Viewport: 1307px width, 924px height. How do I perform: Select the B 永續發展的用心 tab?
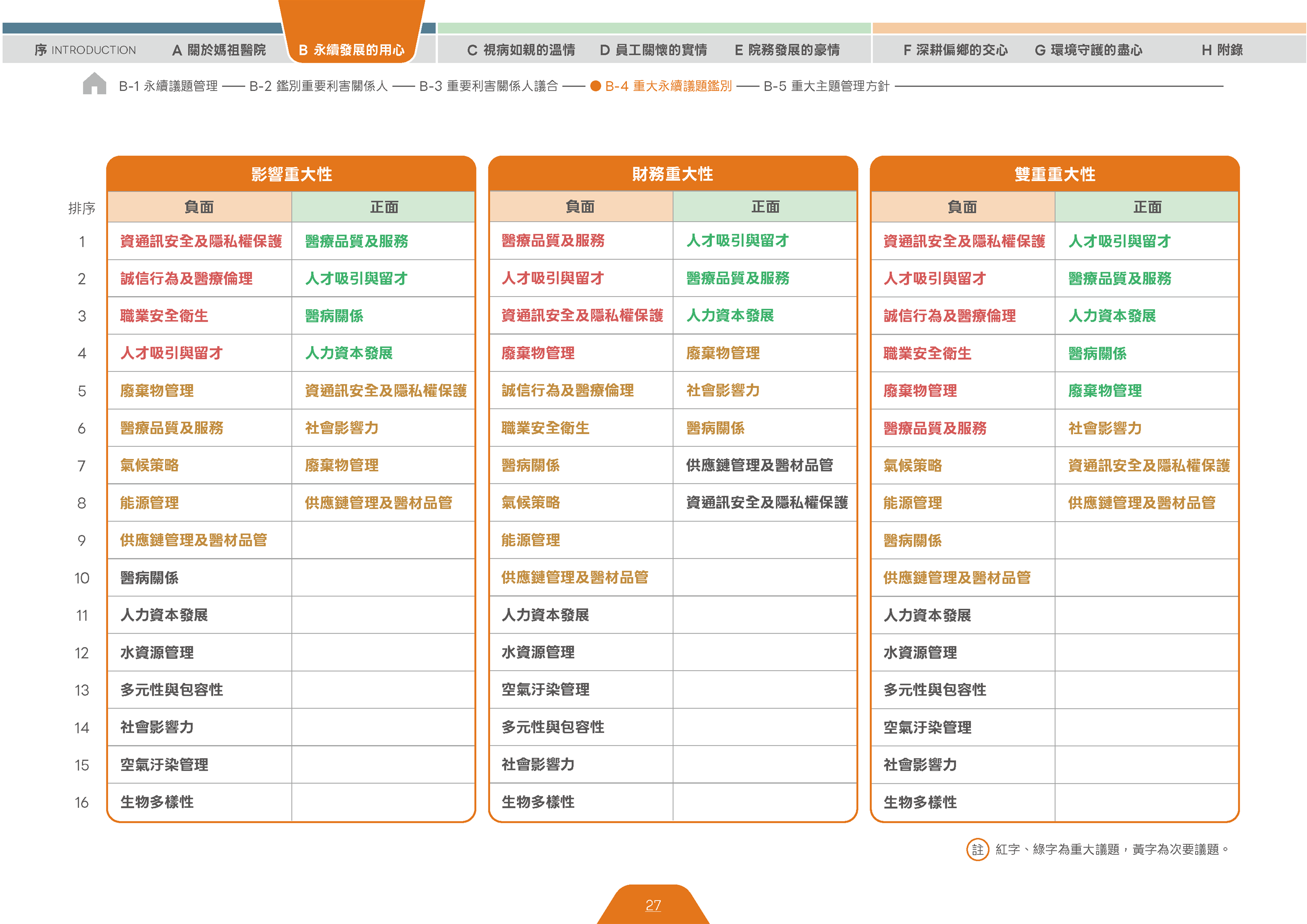(x=352, y=50)
